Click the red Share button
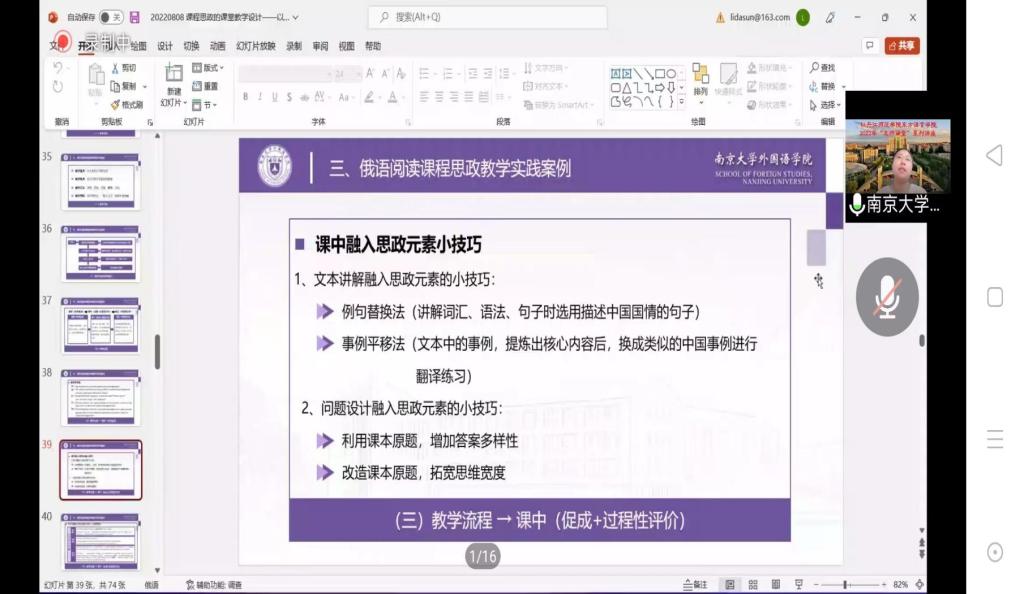Viewport: 1024px width, 594px height. pyautogui.click(x=901, y=46)
